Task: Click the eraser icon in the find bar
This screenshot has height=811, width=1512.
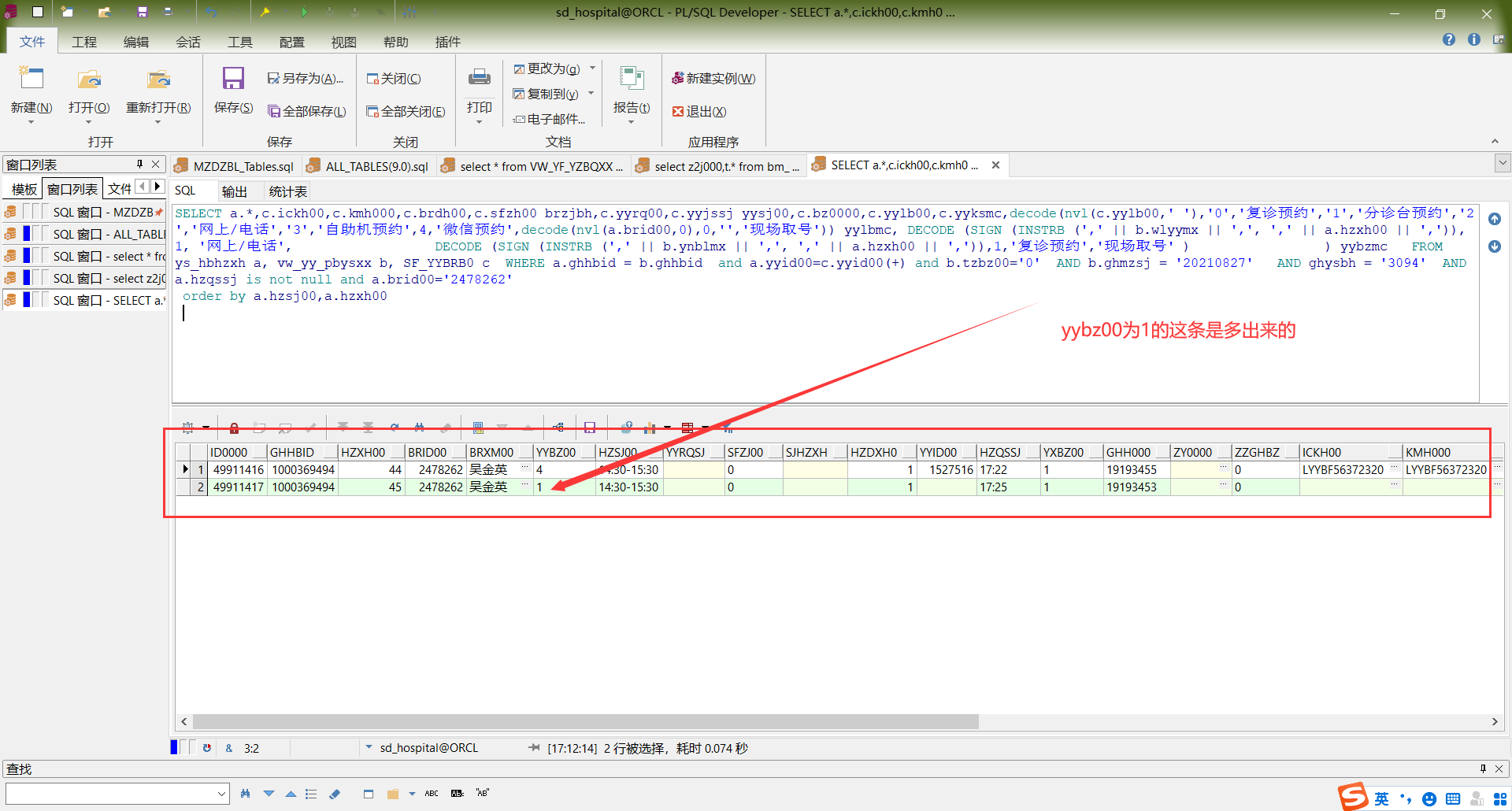Action: 335,794
